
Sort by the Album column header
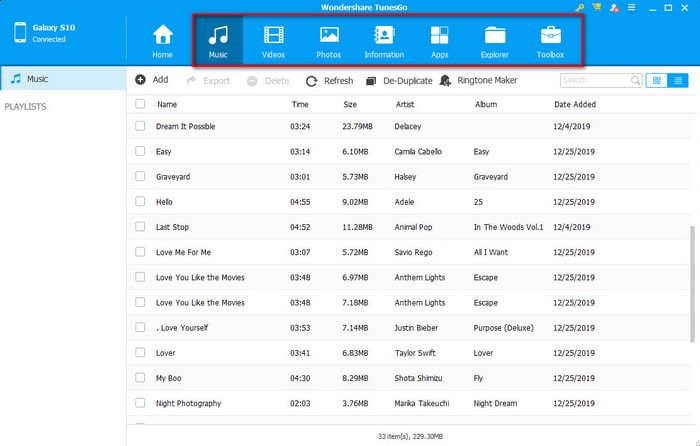(486, 104)
